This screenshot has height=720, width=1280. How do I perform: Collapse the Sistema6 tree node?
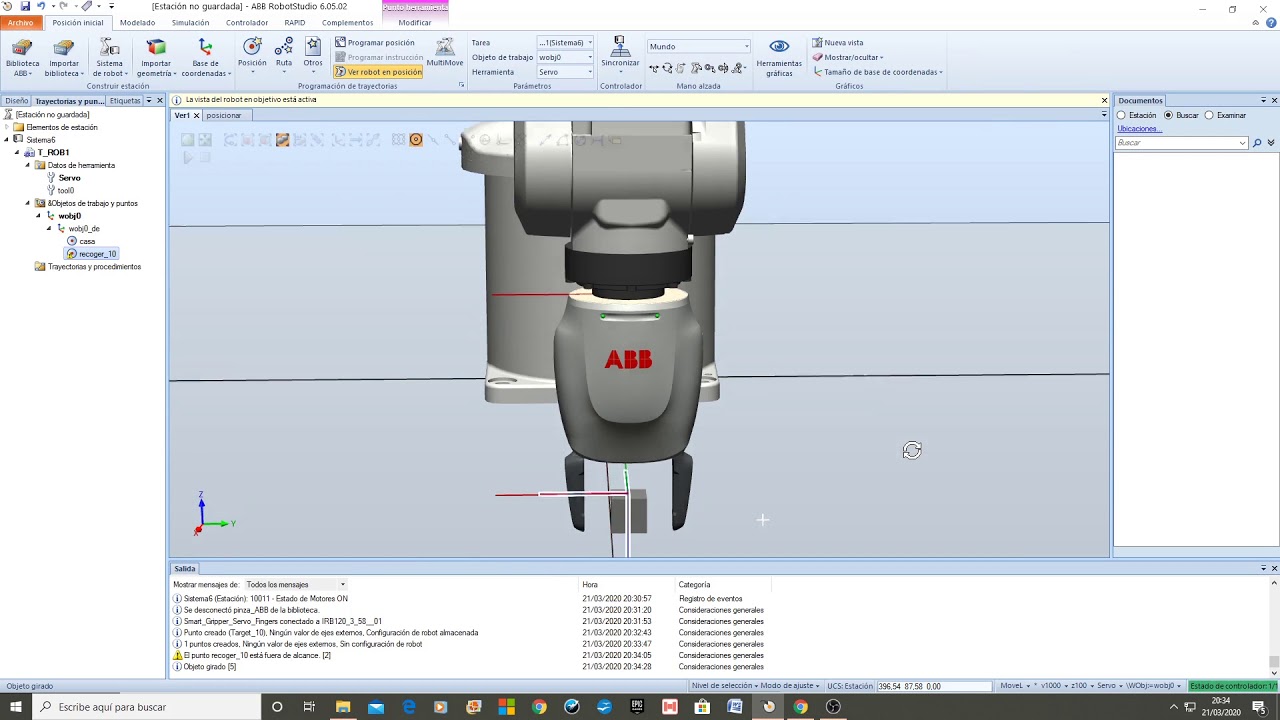(6, 140)
